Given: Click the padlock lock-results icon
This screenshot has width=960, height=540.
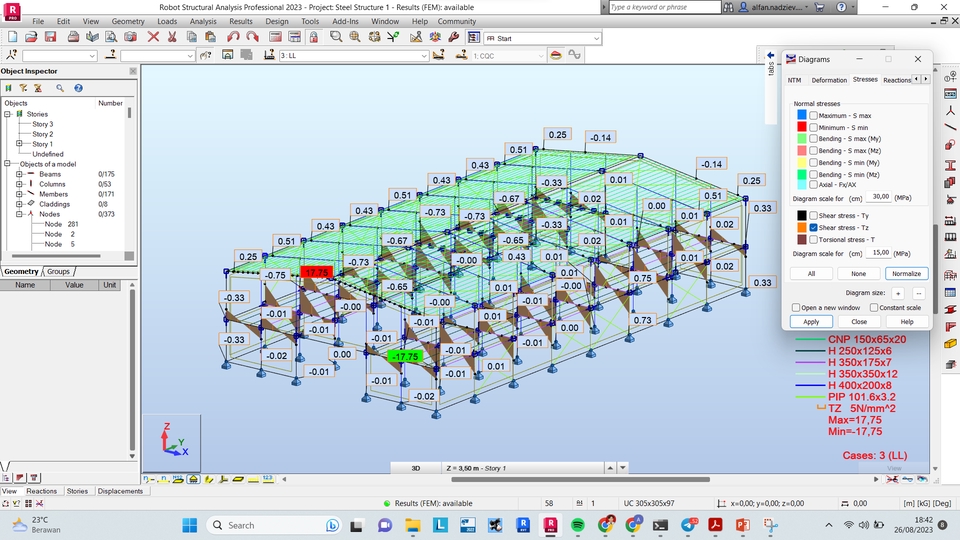Looking at the screenshot, I should (x=313, y=37).
